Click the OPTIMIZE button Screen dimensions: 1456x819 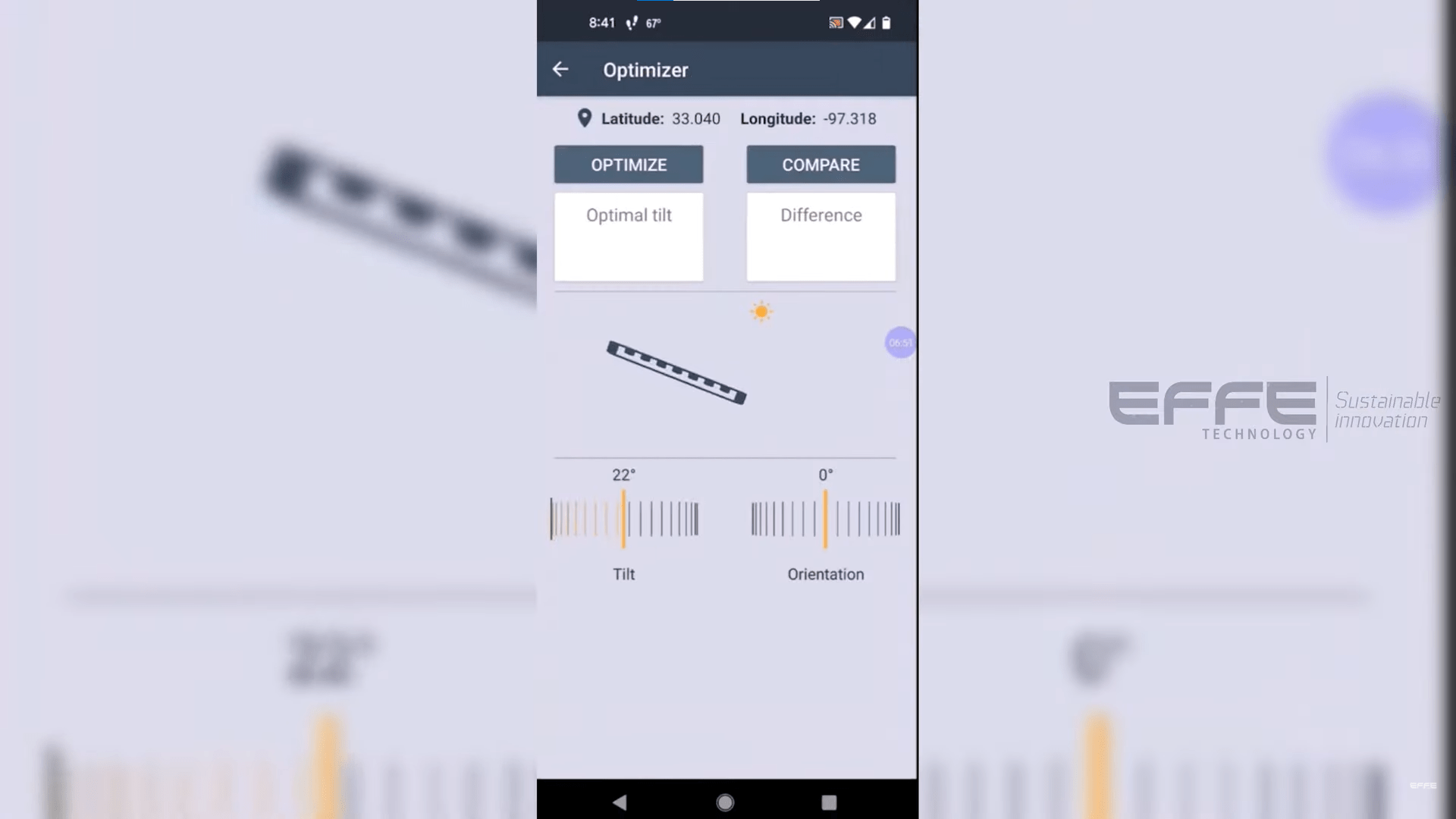(x=628, y=164)
